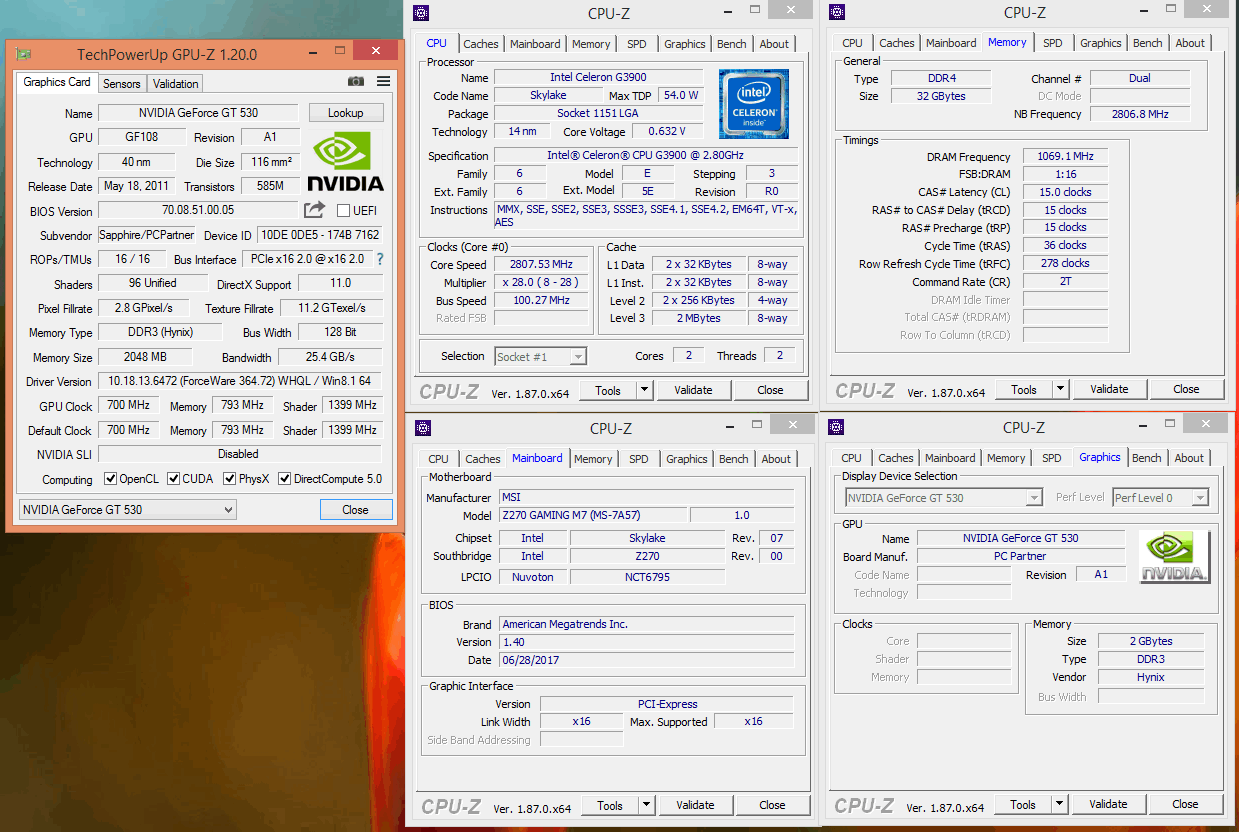This screenshot has width=1239, height=832.
Task: Open the Socket #1 selection dropdown
Action: tap(541, 356)
